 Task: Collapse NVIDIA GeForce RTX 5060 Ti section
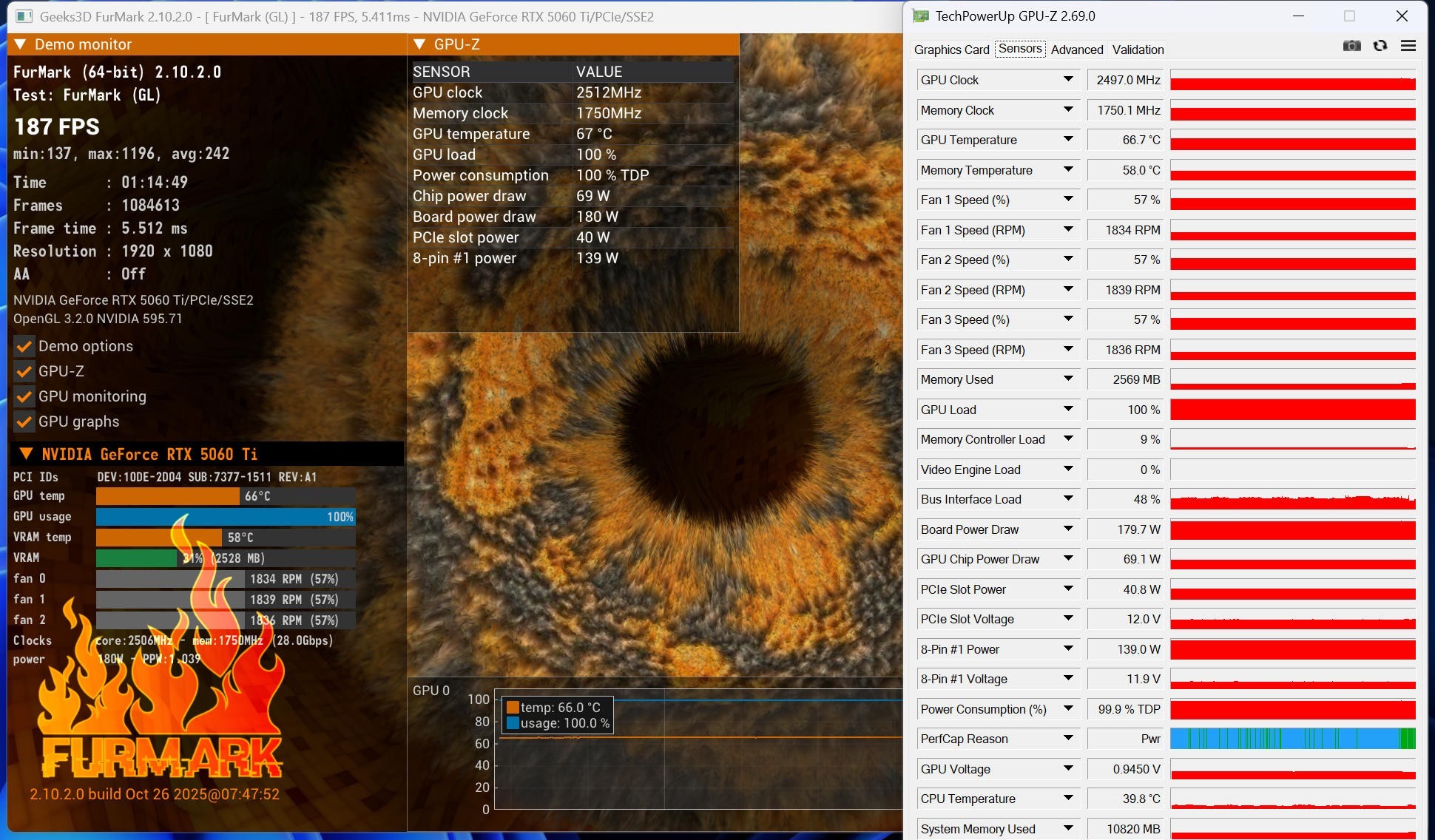pos(26,454)
